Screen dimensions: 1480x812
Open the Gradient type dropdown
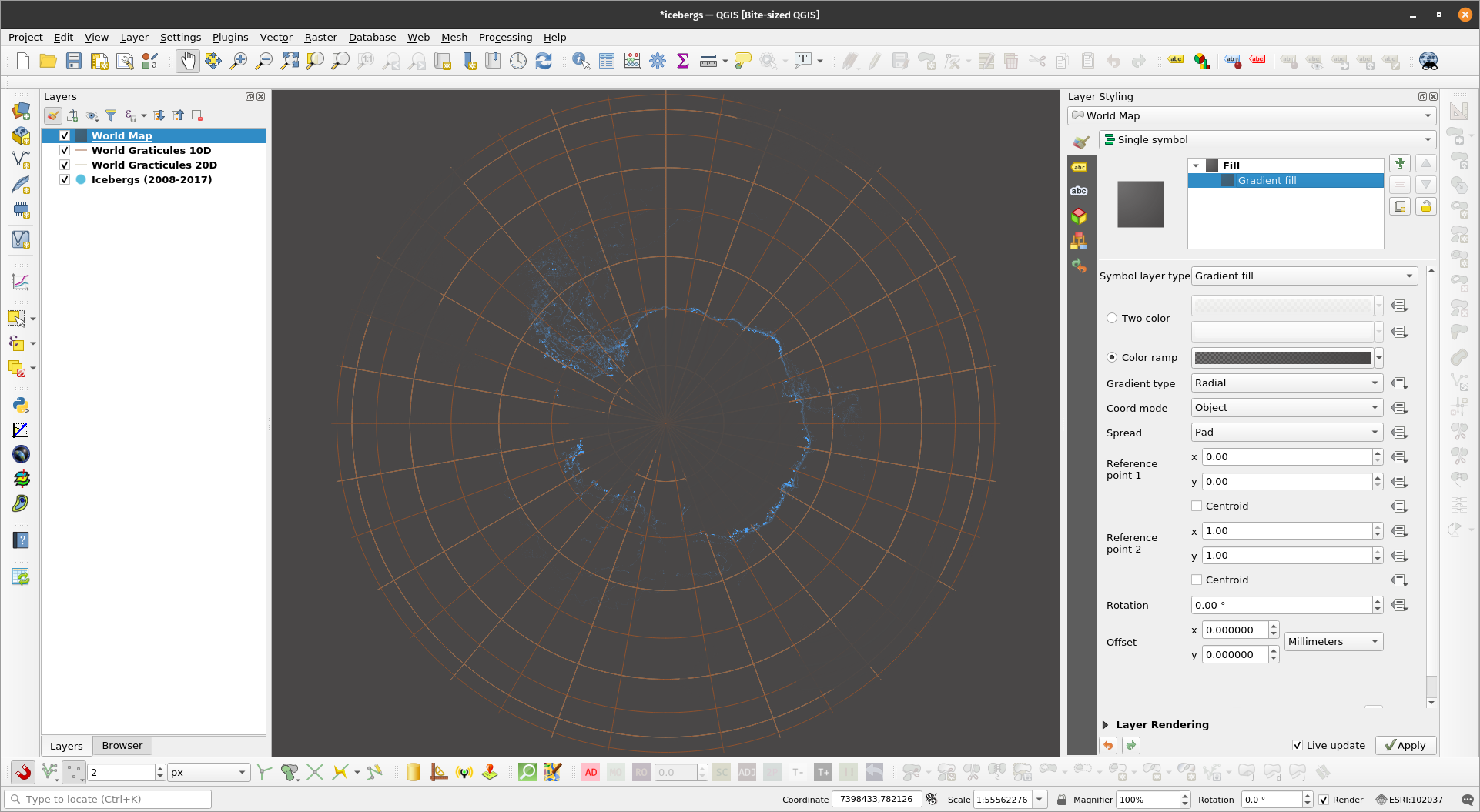(1286, 383)
